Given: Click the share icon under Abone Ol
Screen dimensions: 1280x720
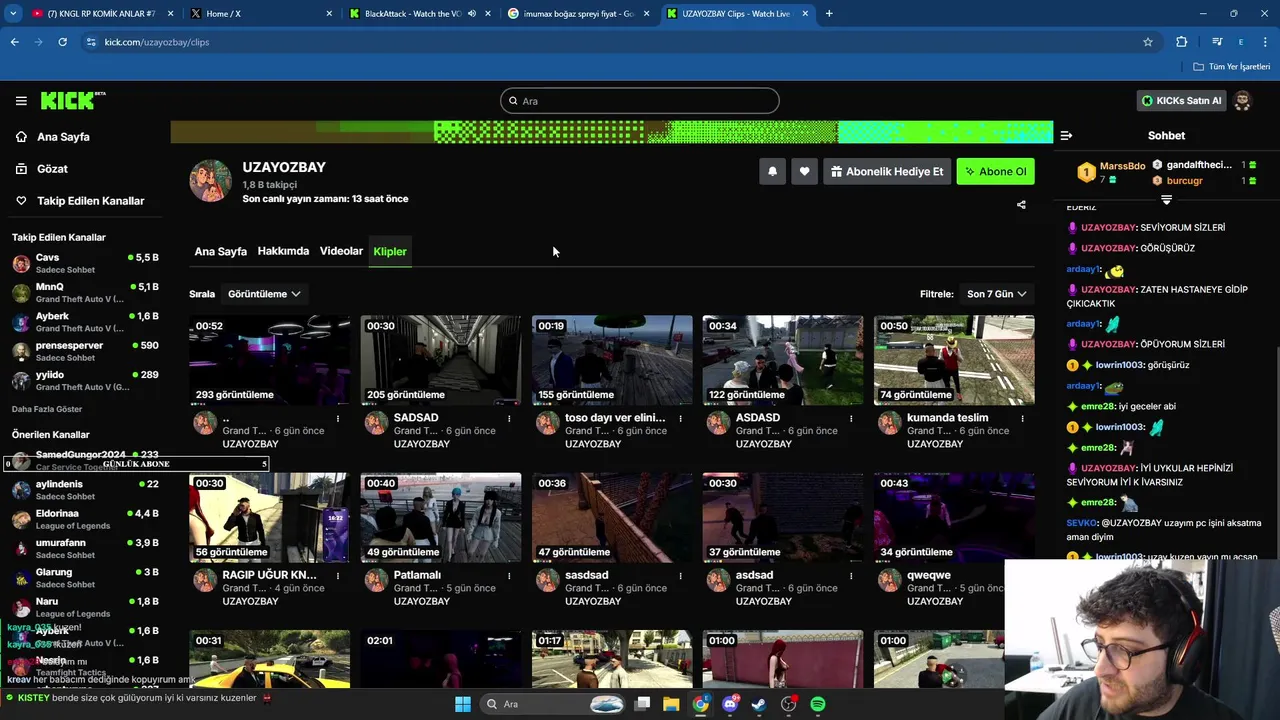Looking at the screenshot, I should [x=1021, y=205].
